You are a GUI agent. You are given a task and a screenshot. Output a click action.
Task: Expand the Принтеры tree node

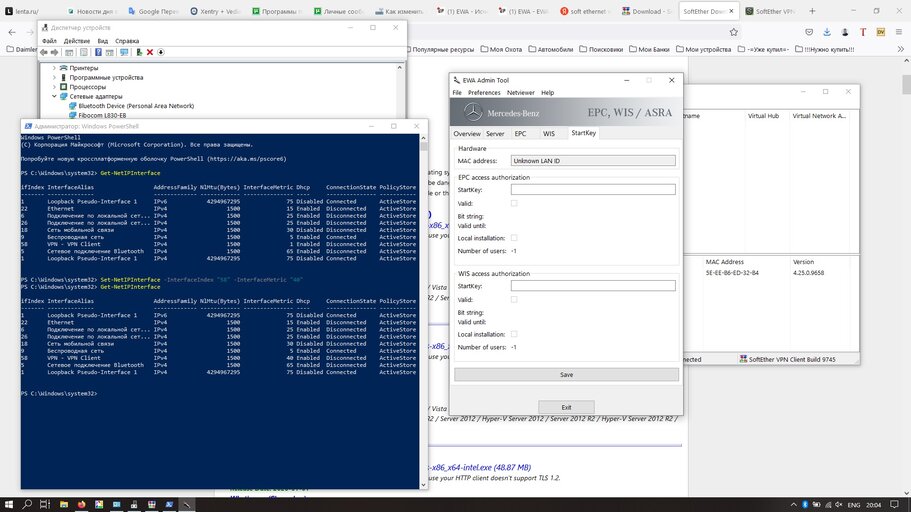(x=54, y=68)
